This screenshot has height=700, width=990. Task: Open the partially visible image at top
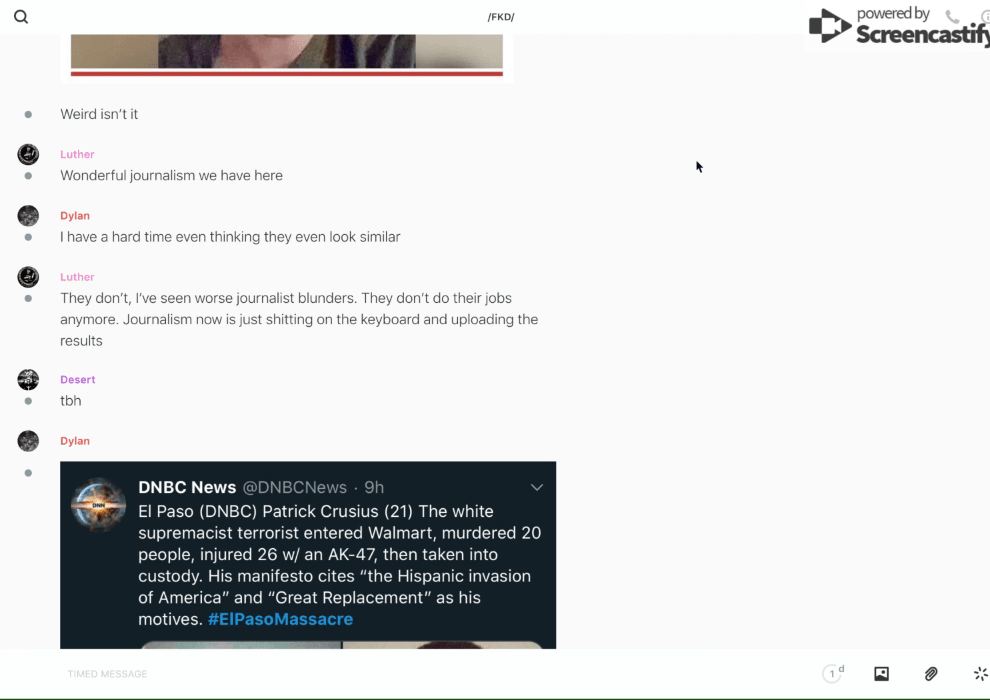click(287, 56)
